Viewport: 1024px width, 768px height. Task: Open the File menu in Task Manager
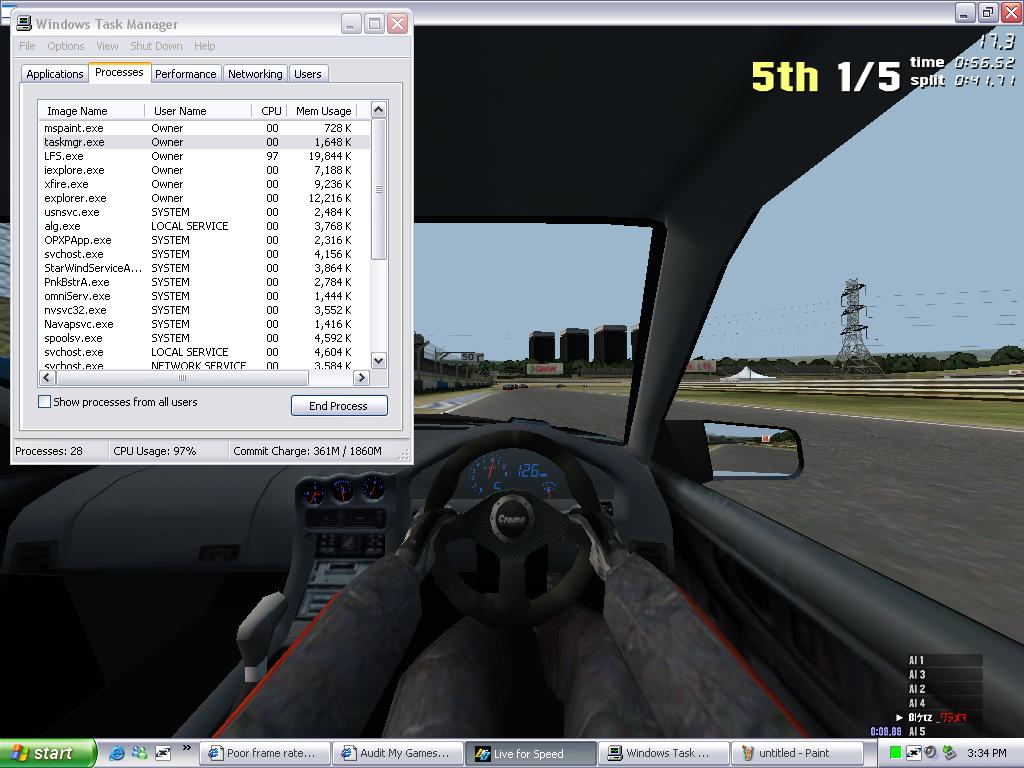point(27,46)
